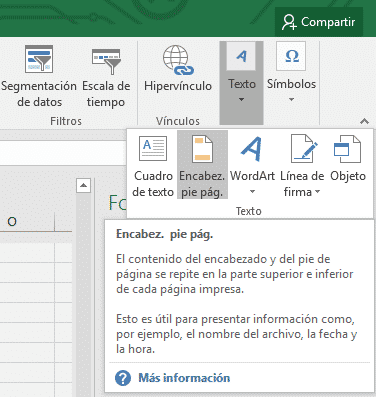Select Encabez. pie pág. header footer option

tap(202, 165)
